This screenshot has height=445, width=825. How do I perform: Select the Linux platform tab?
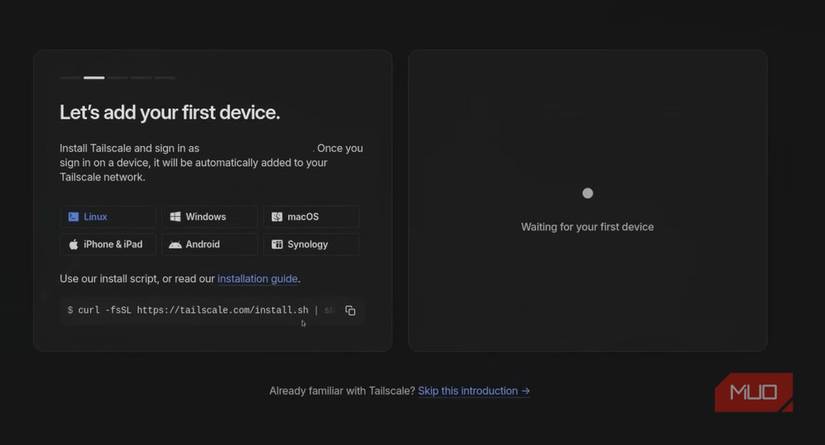107,217
